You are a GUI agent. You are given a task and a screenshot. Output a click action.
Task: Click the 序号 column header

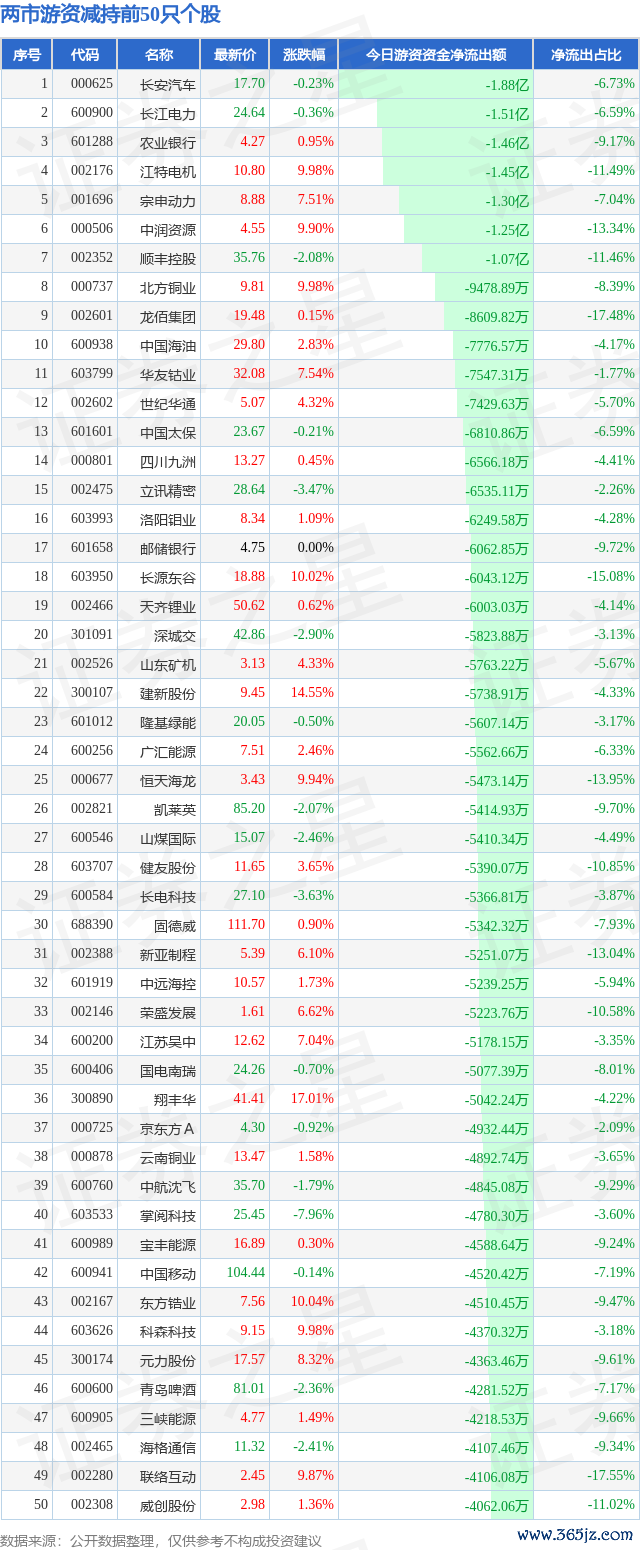27,55
